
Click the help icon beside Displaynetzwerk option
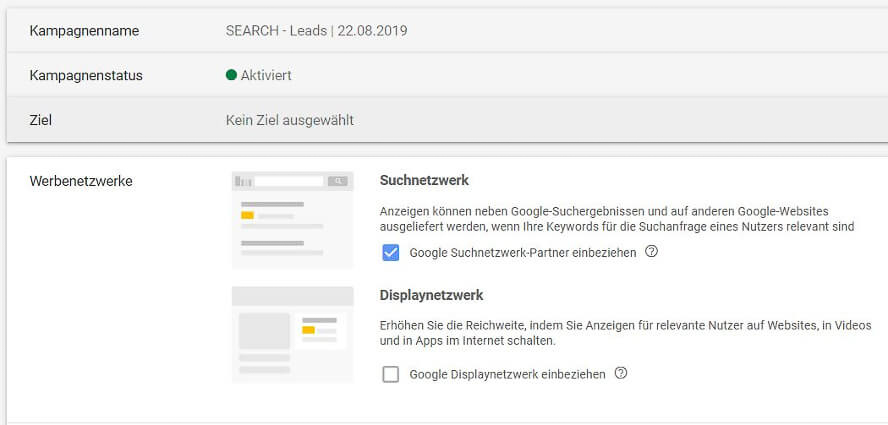coord(621,373)
